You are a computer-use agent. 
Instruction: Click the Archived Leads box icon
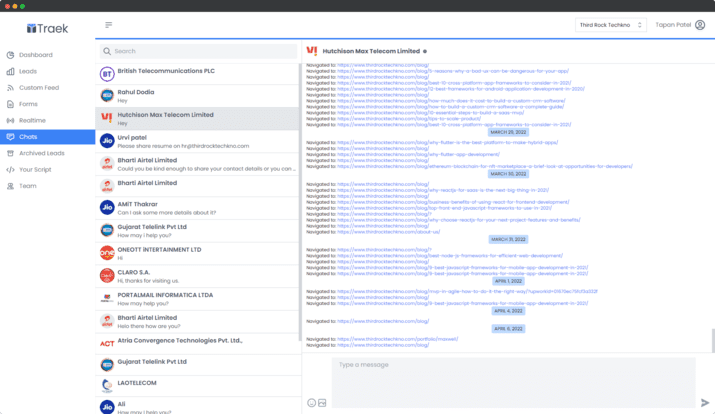click(10, 153)
